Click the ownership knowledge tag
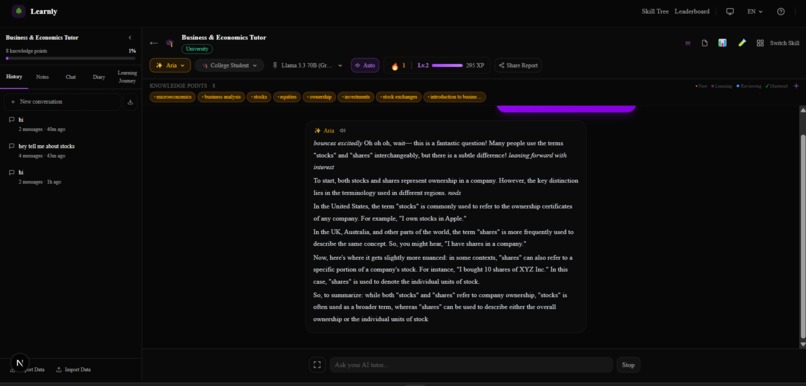Screen dimensions: 806x386 pyautogui.click(x=319, y=97)
